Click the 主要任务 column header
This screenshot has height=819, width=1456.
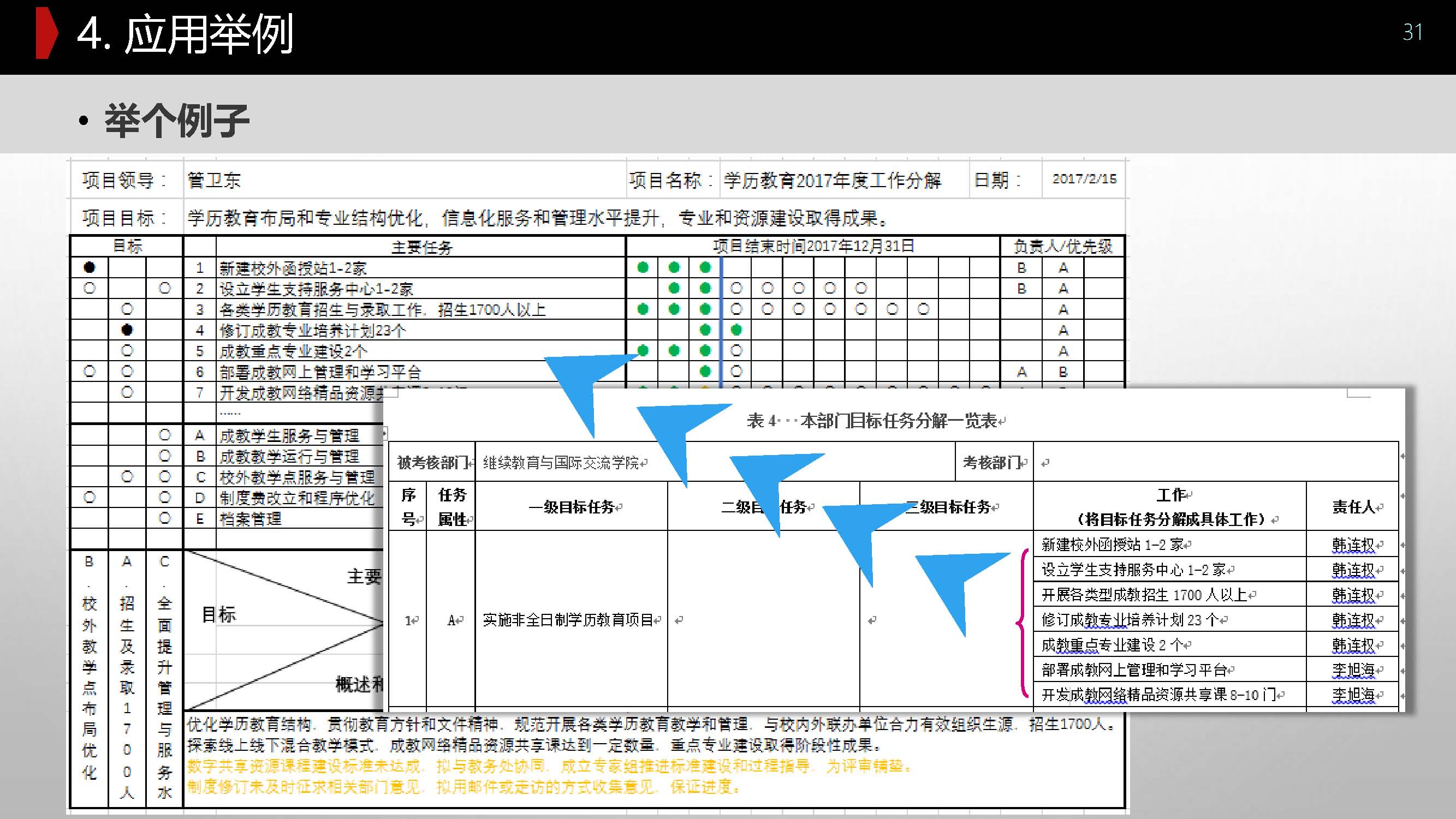coord(421,247)
